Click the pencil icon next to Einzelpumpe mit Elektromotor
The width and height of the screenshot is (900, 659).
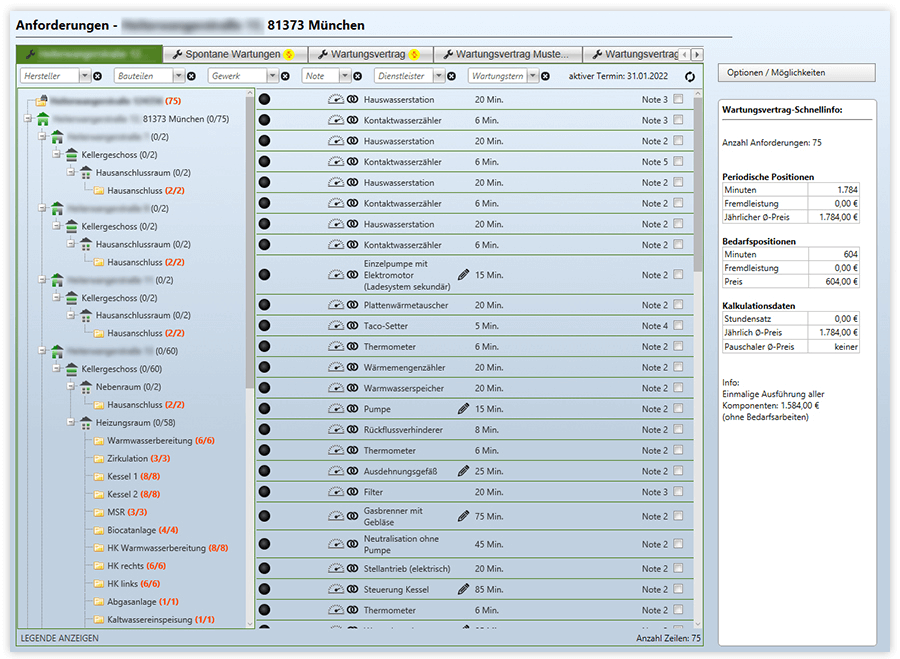pyautogui.click(x=463, y=274)
